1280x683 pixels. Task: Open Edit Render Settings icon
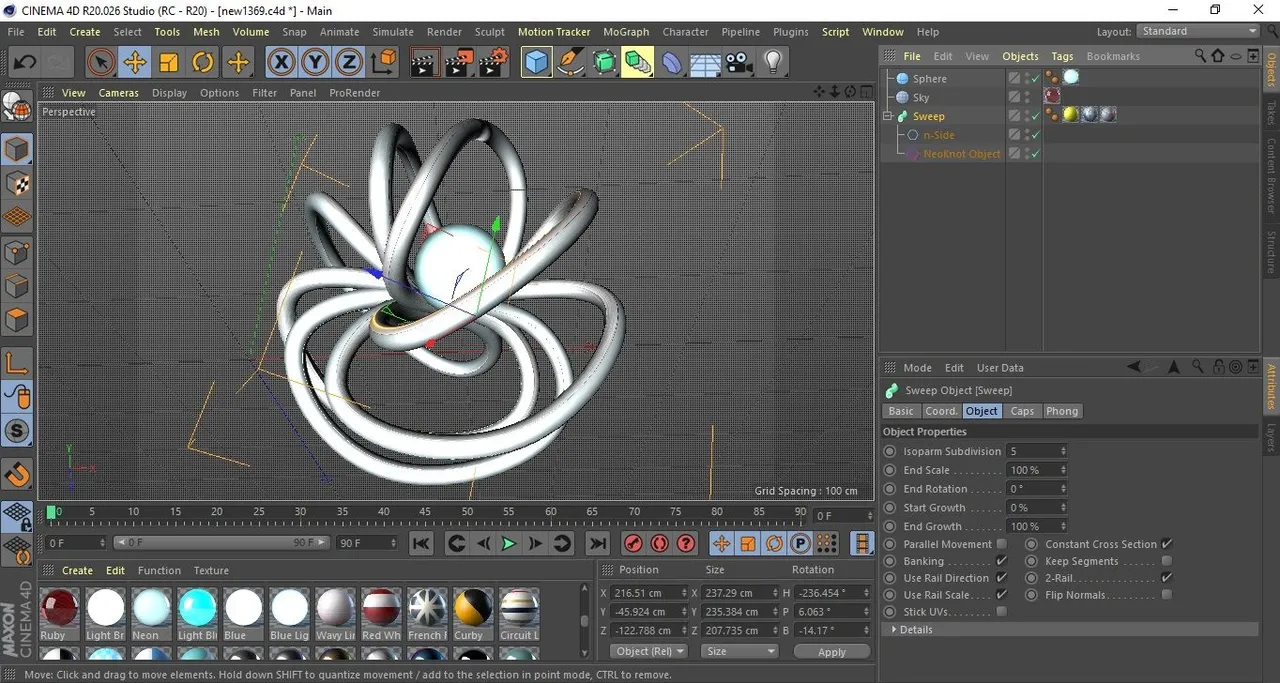[x=492, y=63]
